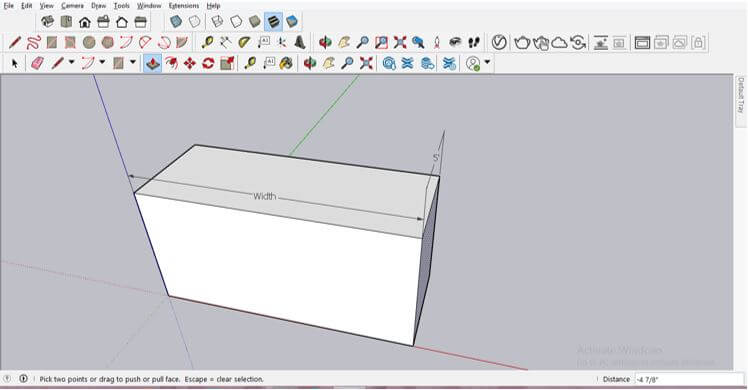Show the V-Ray frame buffer
The width and height of the screenshot is (748, 390).
click(642, 43)
